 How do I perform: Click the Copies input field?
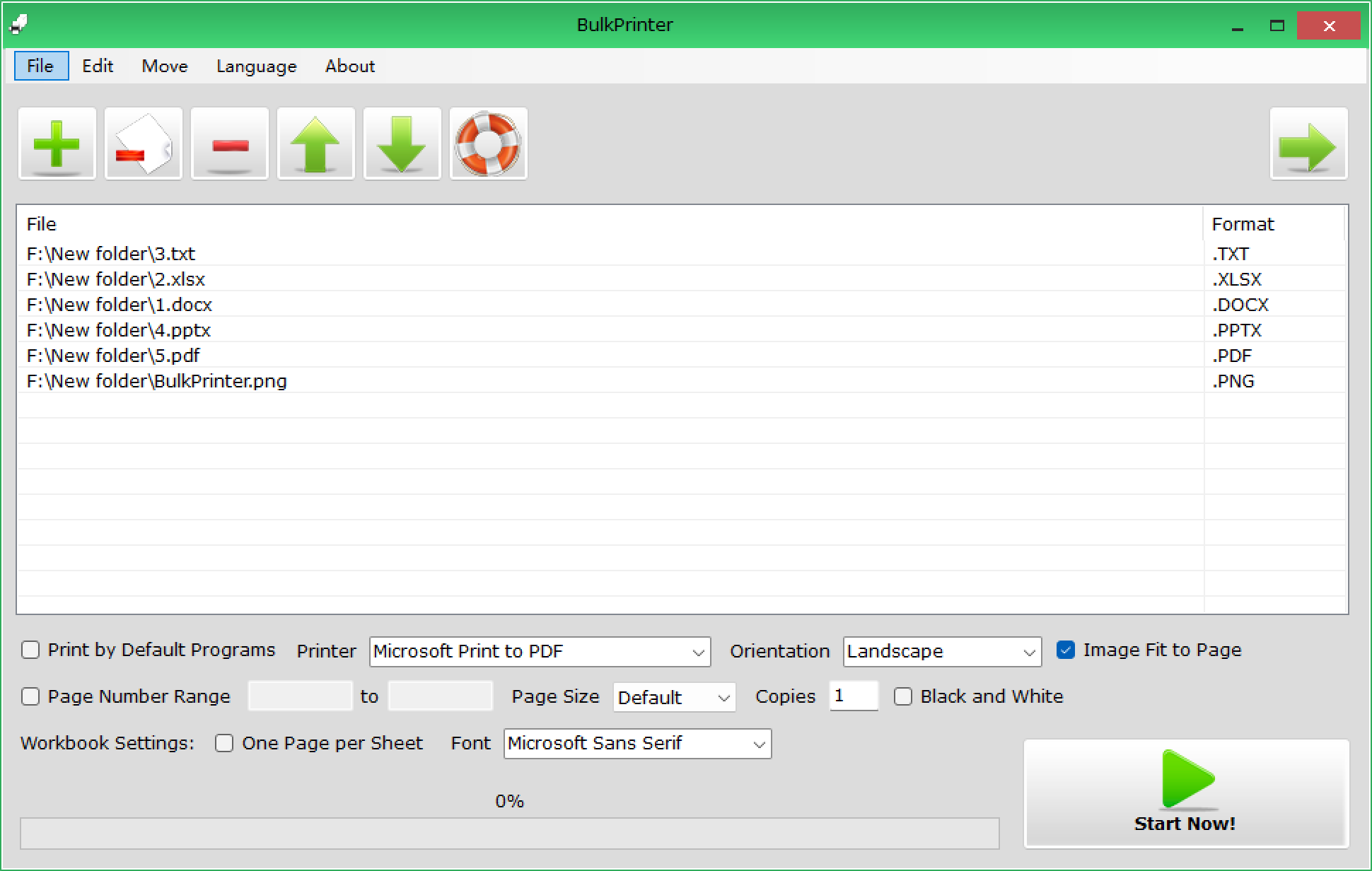point(854,696)
